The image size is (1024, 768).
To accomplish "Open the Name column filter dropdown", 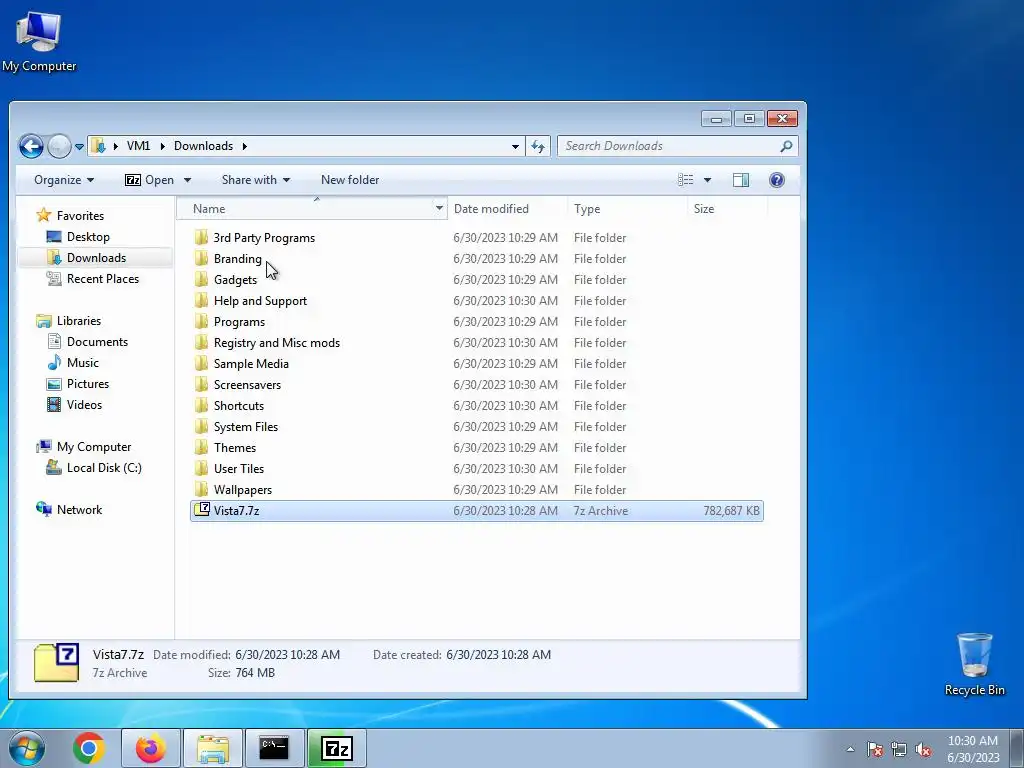I will click(440, 209).
